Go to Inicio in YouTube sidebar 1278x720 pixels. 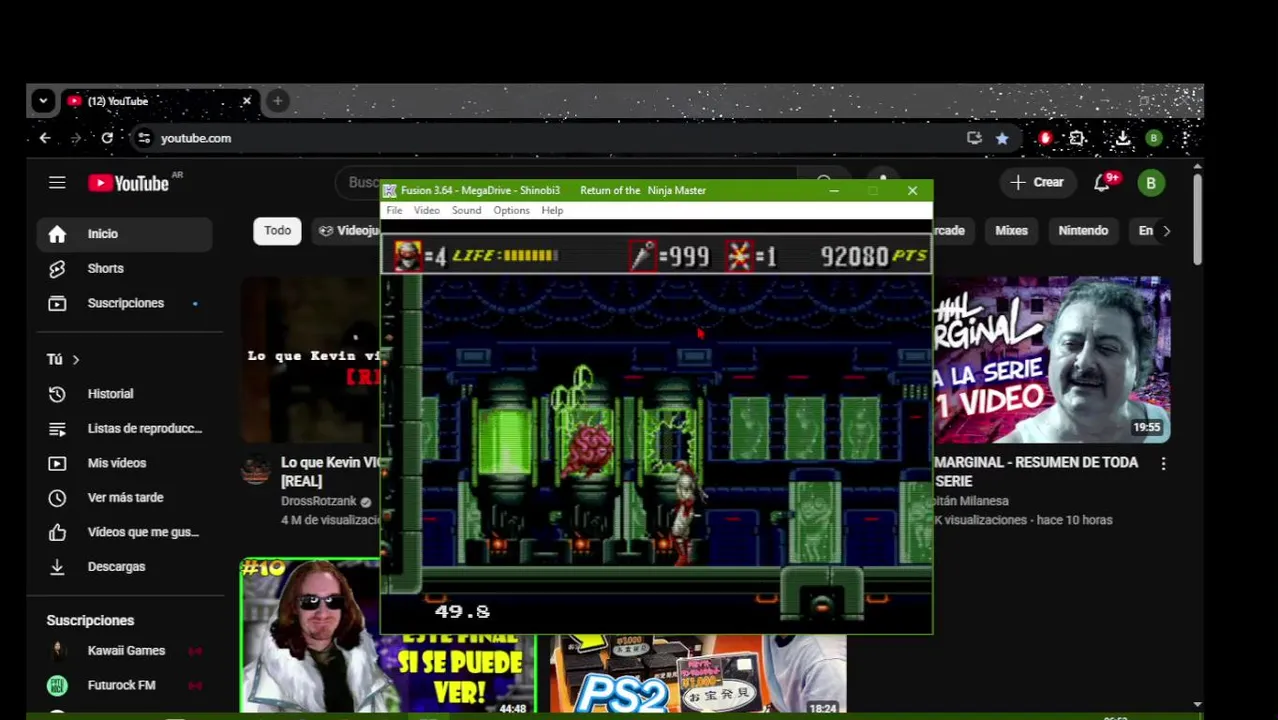tap(125, 234)
